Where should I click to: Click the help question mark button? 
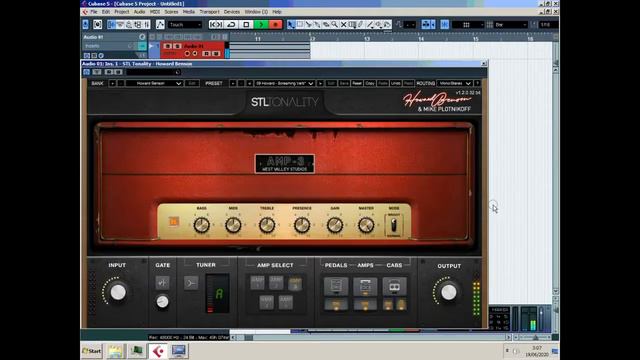(x=477, y=83)
